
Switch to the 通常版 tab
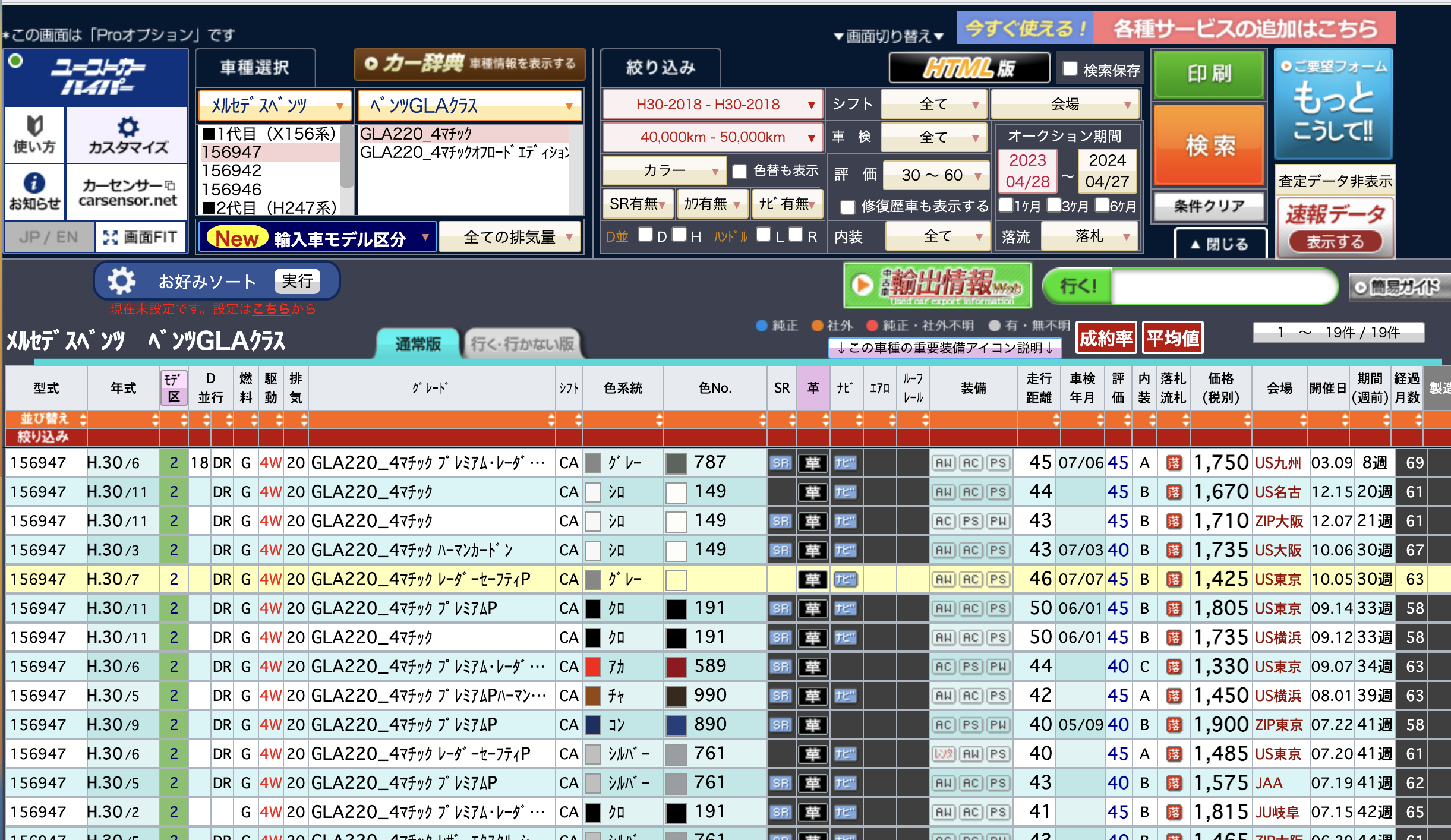click(x=418, y=344)
